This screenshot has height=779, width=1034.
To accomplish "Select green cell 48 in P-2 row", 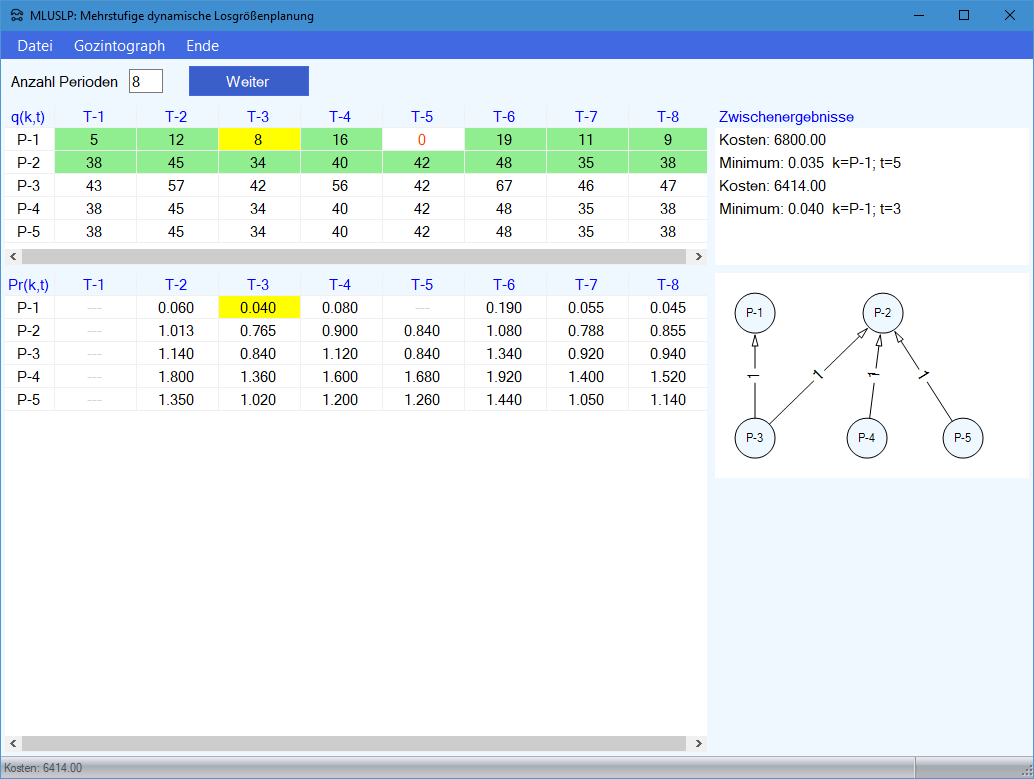I will pos(504,162).
